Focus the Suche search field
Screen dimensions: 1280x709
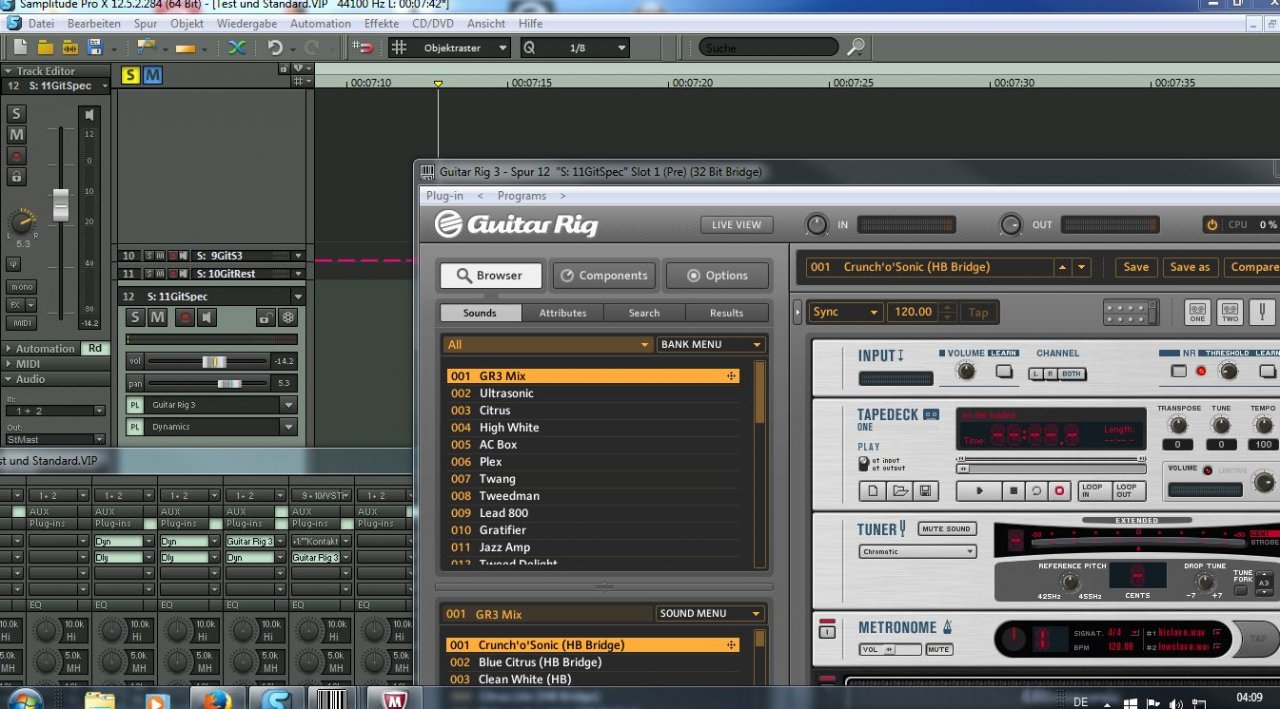pyautogui.click(x=768, y=47)
